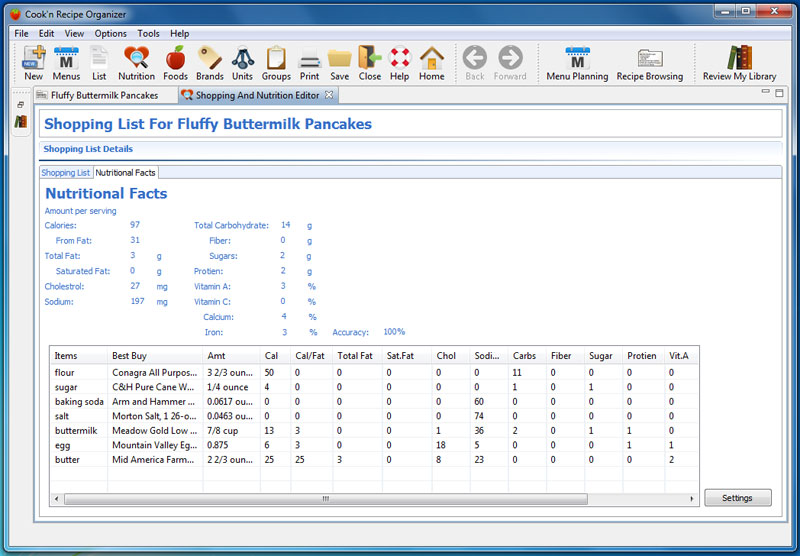Click the Items column header
This screenshot has width=800, height=556.
pos(79,356)
